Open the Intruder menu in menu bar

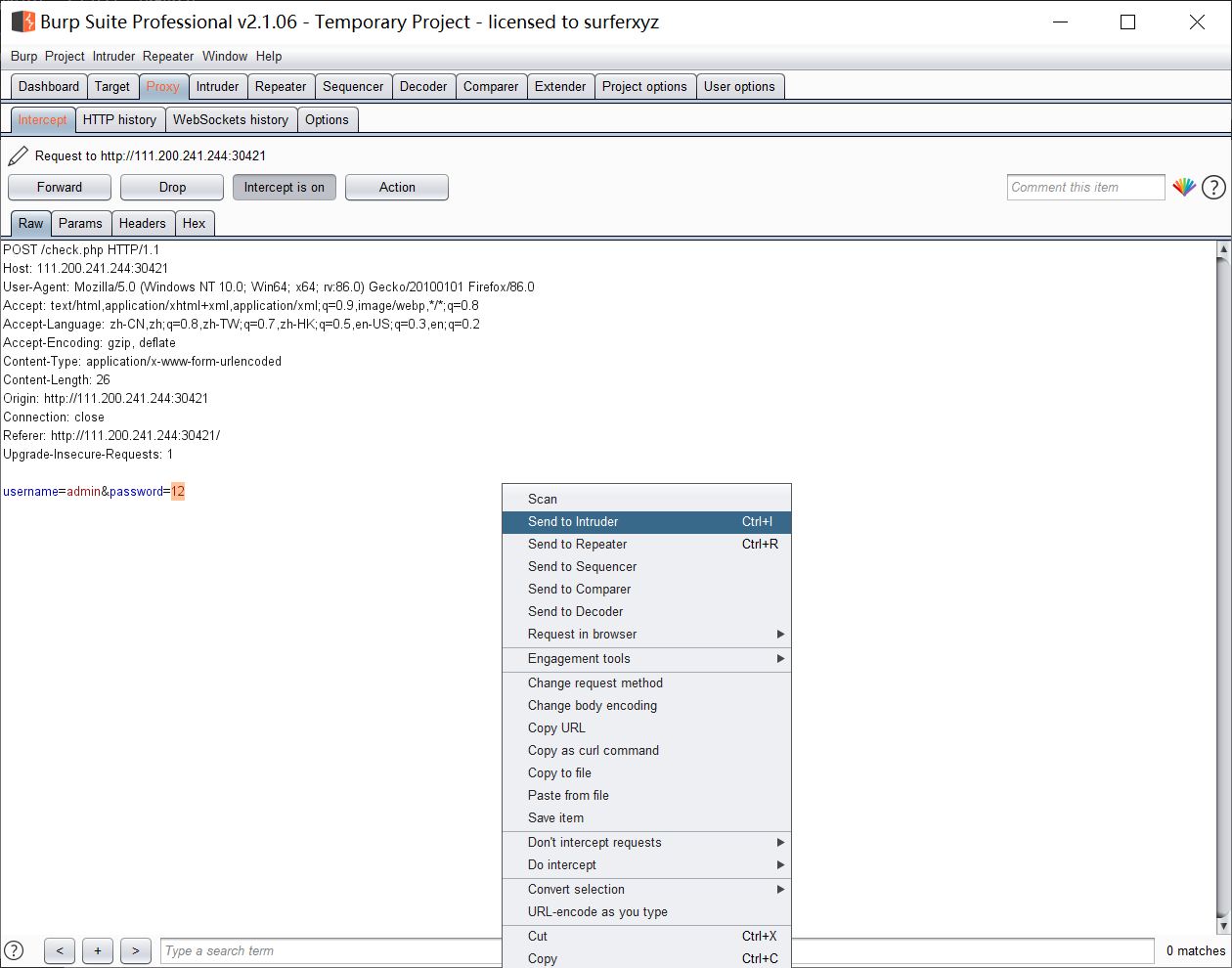tap(114, 56)
